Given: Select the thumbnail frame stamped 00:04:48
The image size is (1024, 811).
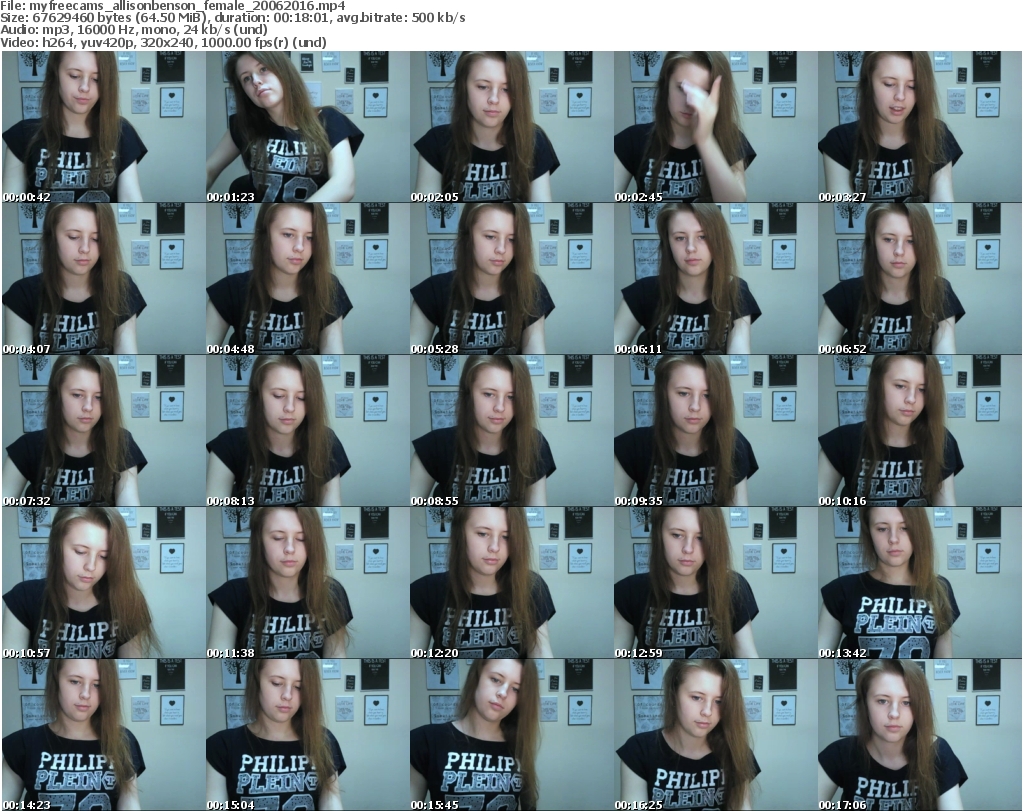Looking at the screenshot, I should click(x=308, y=279).
